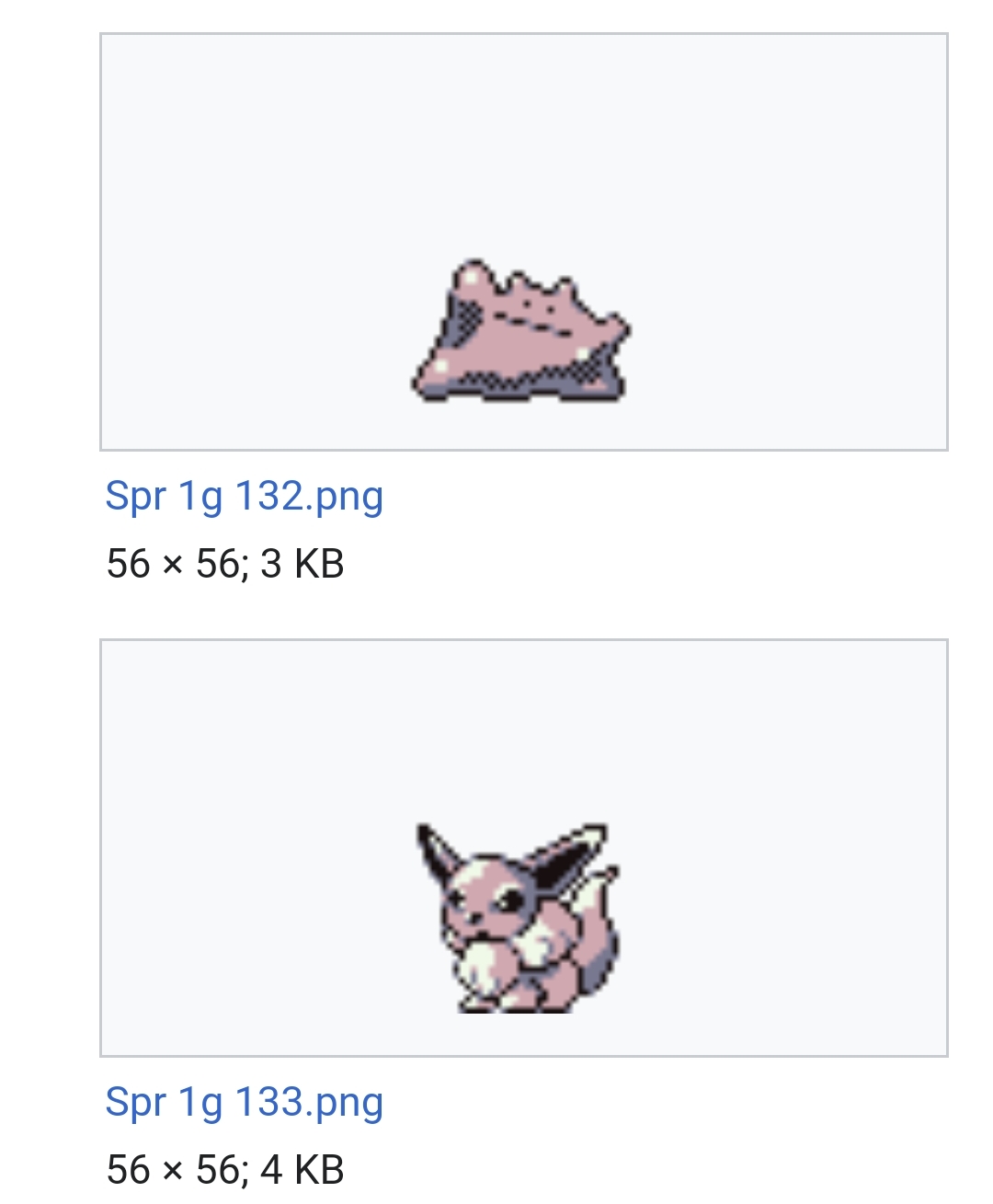Viewport: 993px width, 1204px height.
Task: Click the number 132 in the first filename
Action: click(x=270, y=495)
